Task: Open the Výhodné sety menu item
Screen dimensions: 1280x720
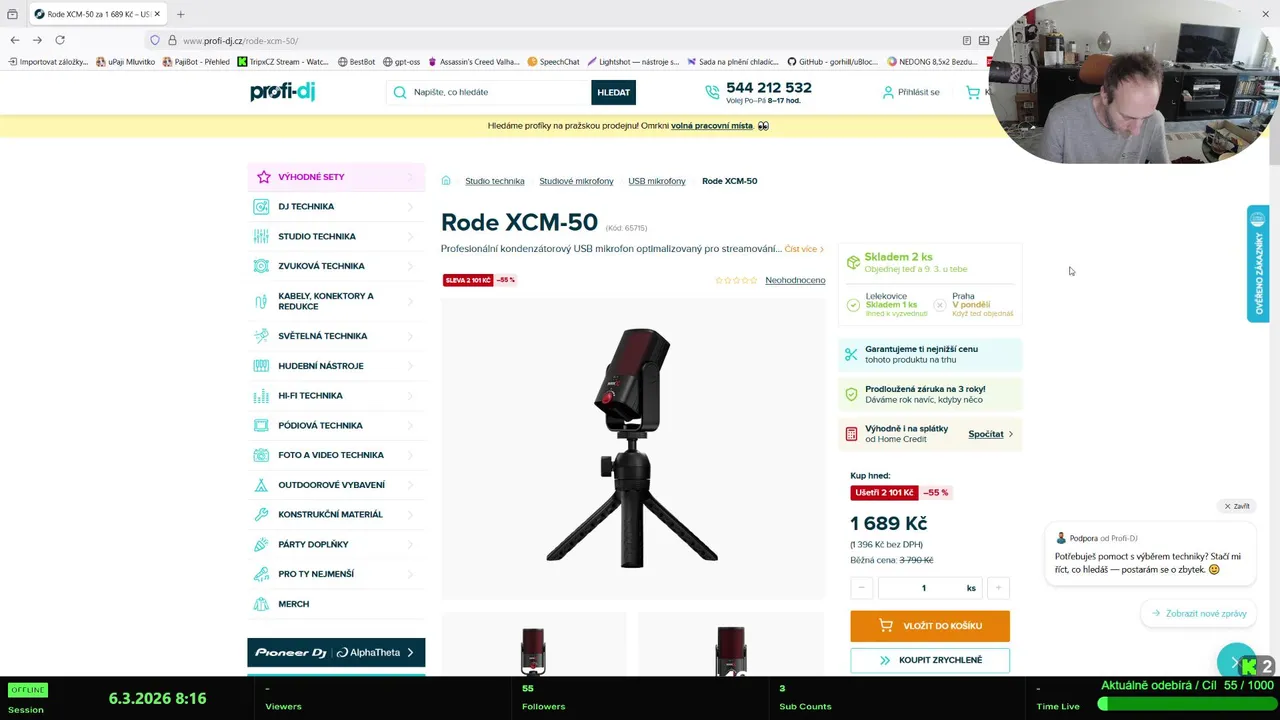Action: pyautogui.click(x=336, y=177)
